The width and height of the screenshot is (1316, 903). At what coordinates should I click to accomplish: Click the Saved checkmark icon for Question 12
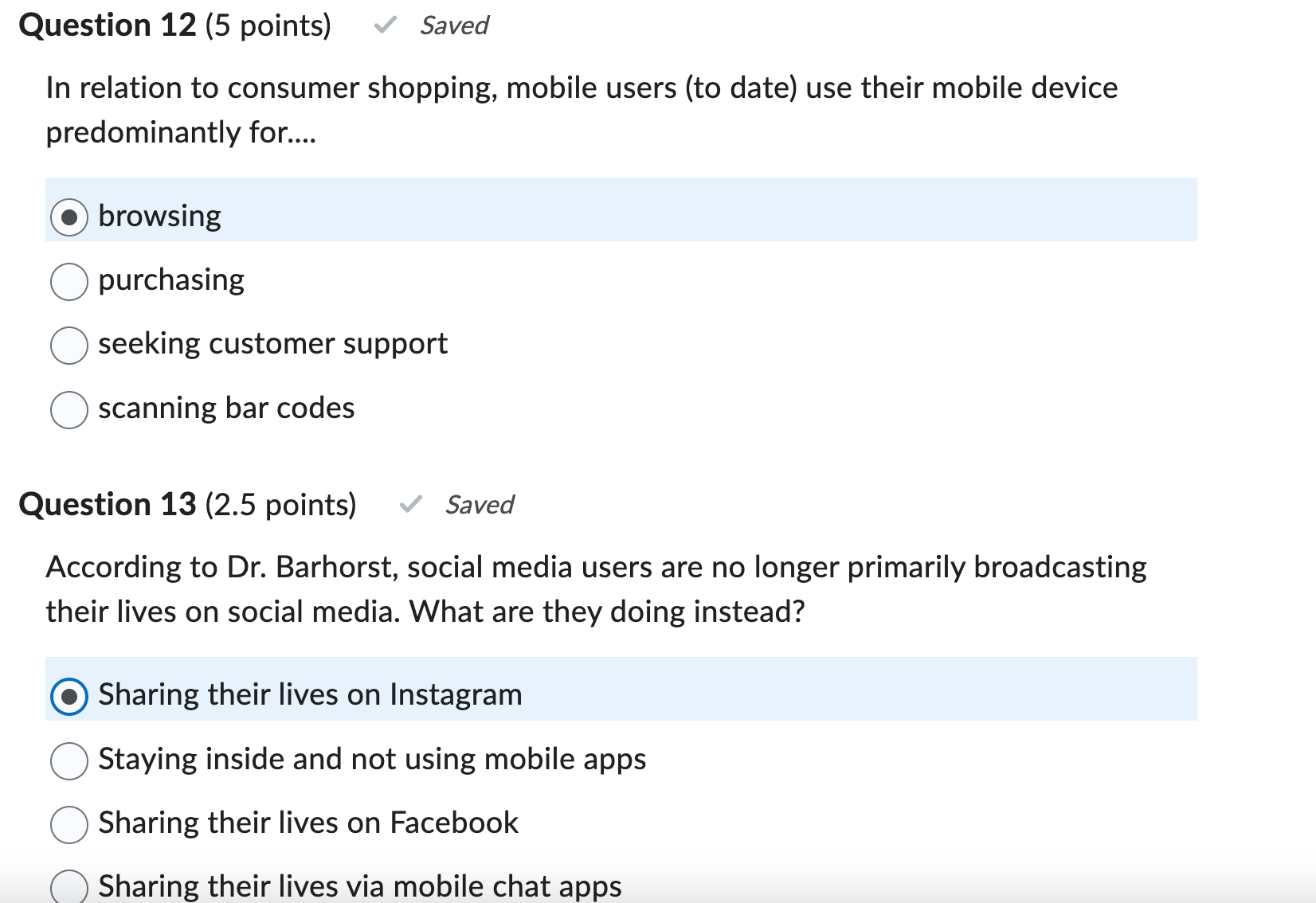387,24
